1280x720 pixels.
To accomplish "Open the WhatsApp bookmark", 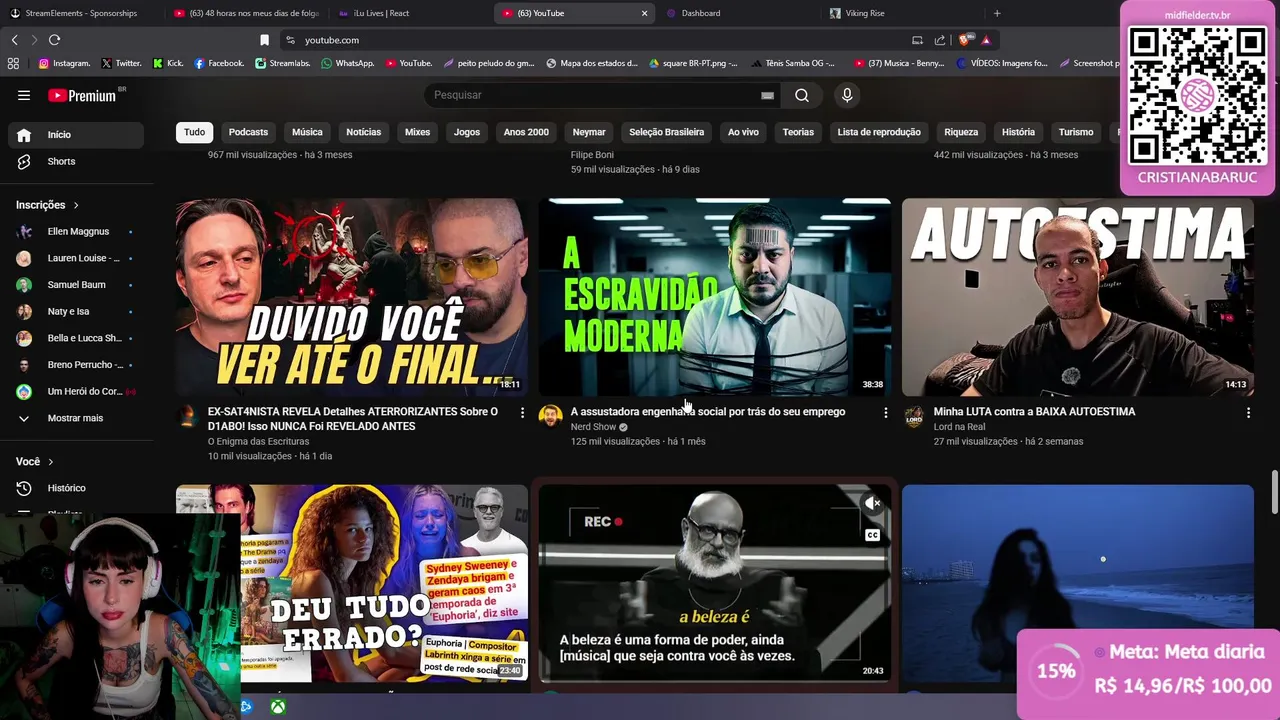I will (348, 63).
